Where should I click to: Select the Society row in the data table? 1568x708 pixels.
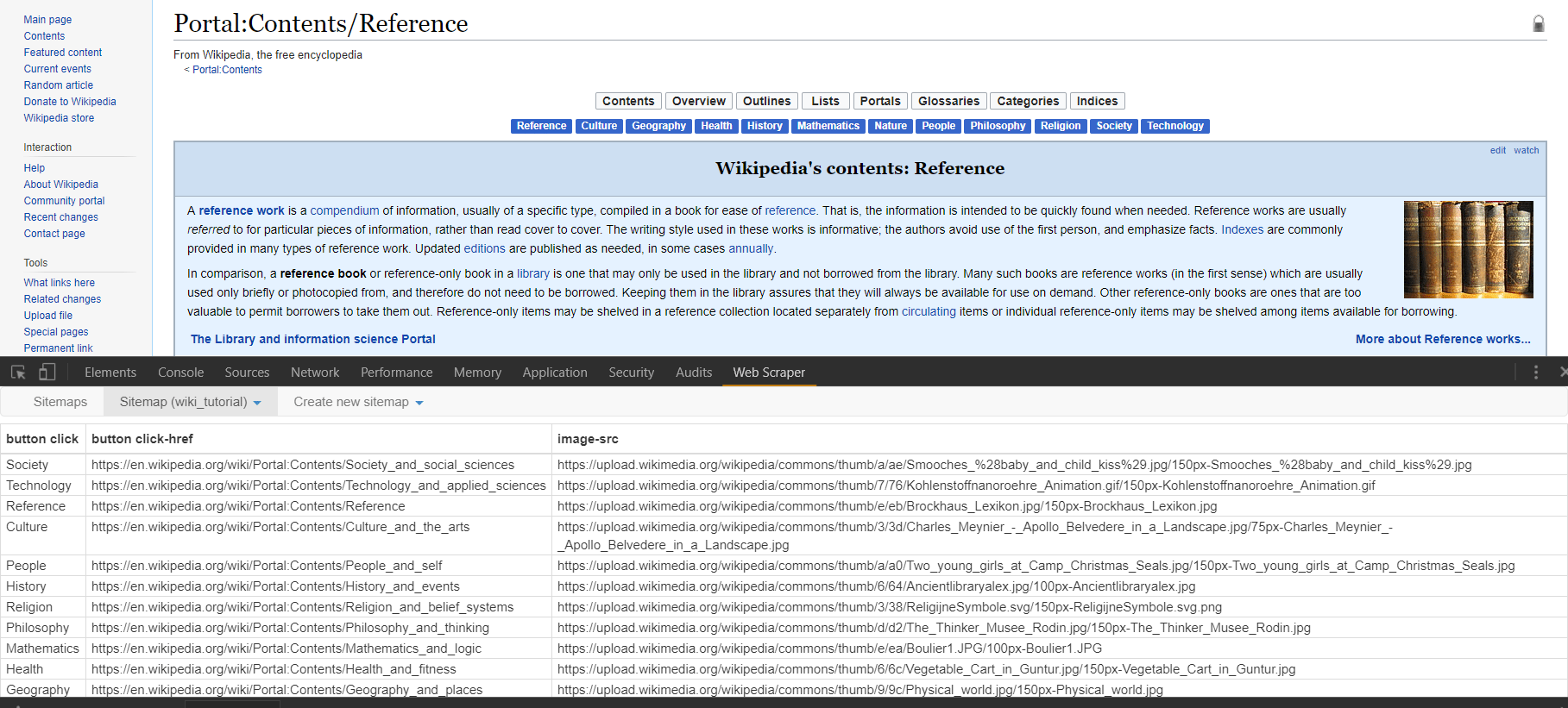click(784, 465)
